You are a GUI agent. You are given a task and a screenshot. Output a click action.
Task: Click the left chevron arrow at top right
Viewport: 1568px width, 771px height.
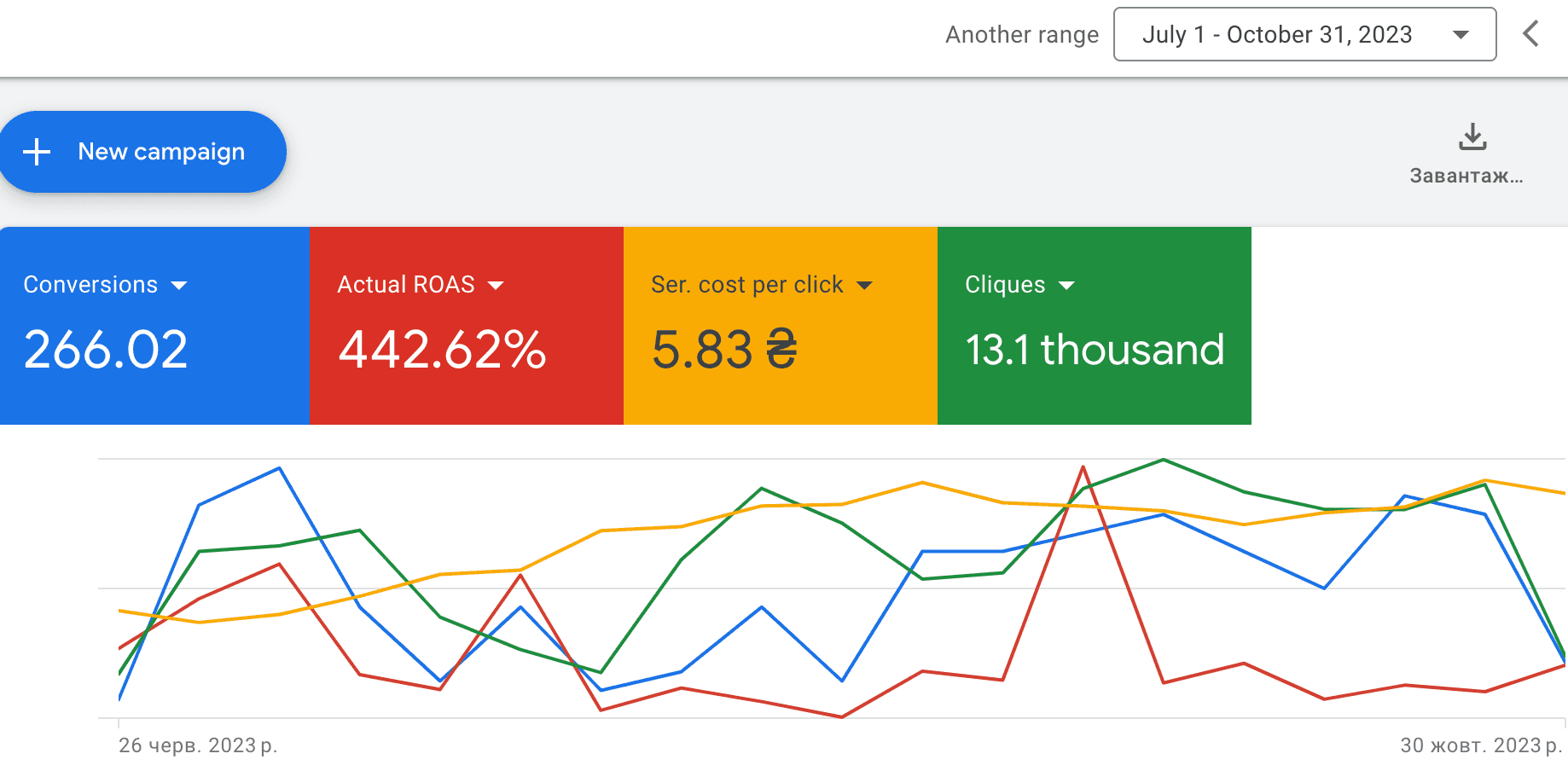coord(1530,34)
